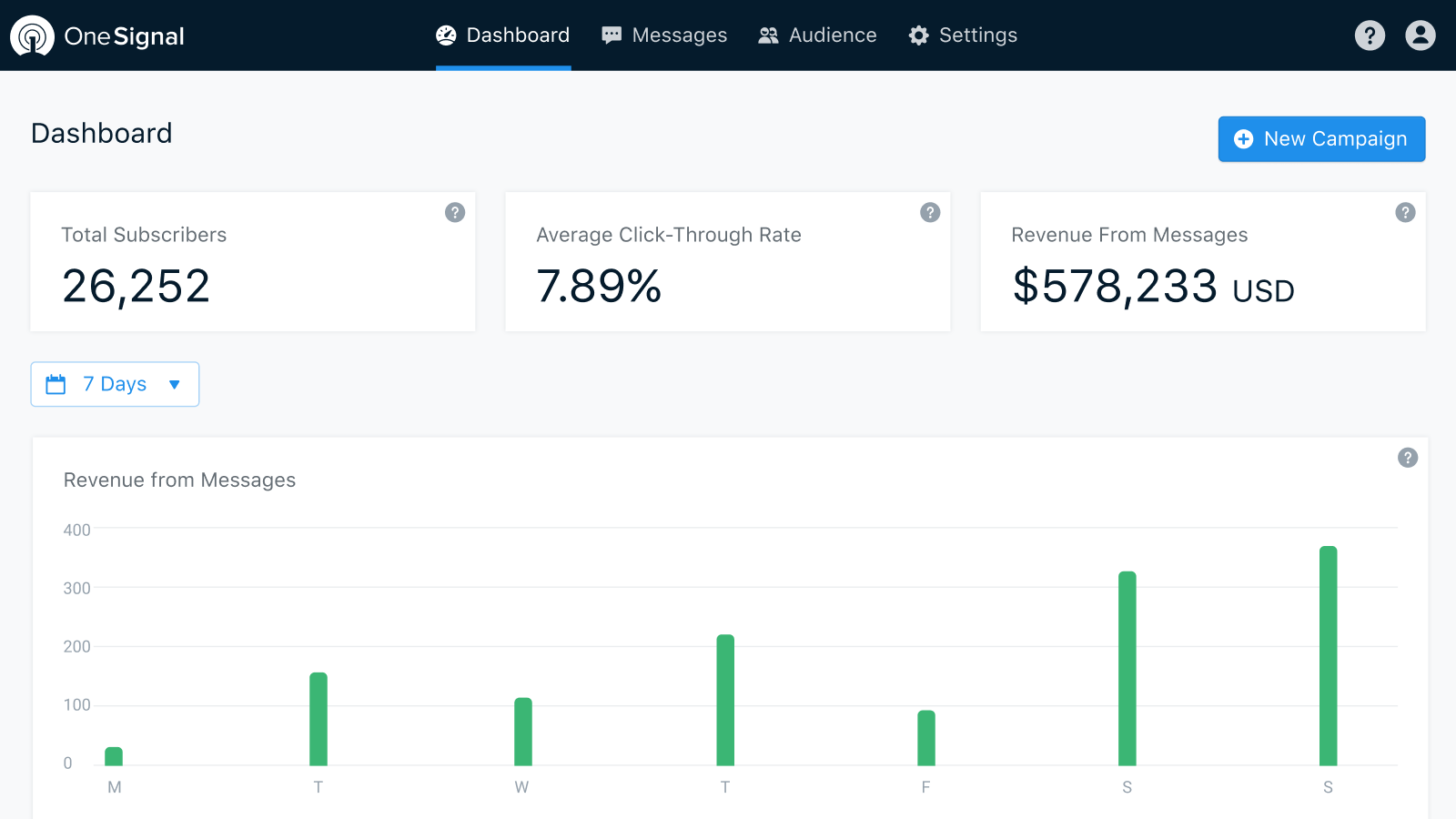
Task: Select the Friday revenue bar in chart
Action: point(925,738)
